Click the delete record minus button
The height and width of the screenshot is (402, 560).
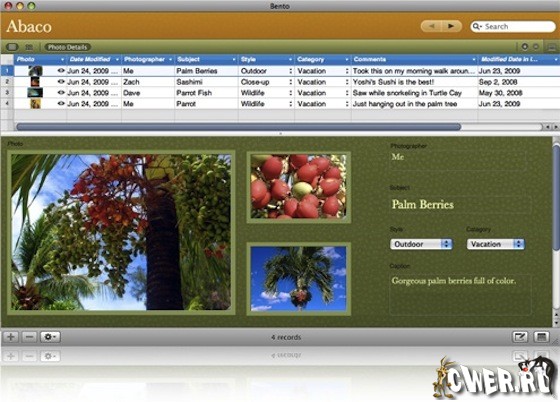click(30, 337)
